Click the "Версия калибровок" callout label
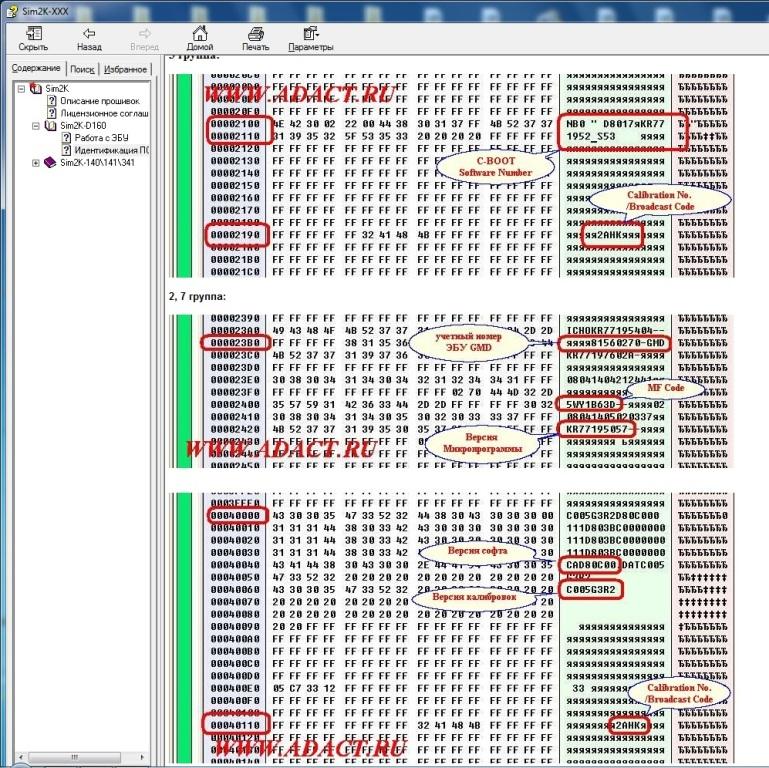769x768 pixels. click(x=474, y=597)
